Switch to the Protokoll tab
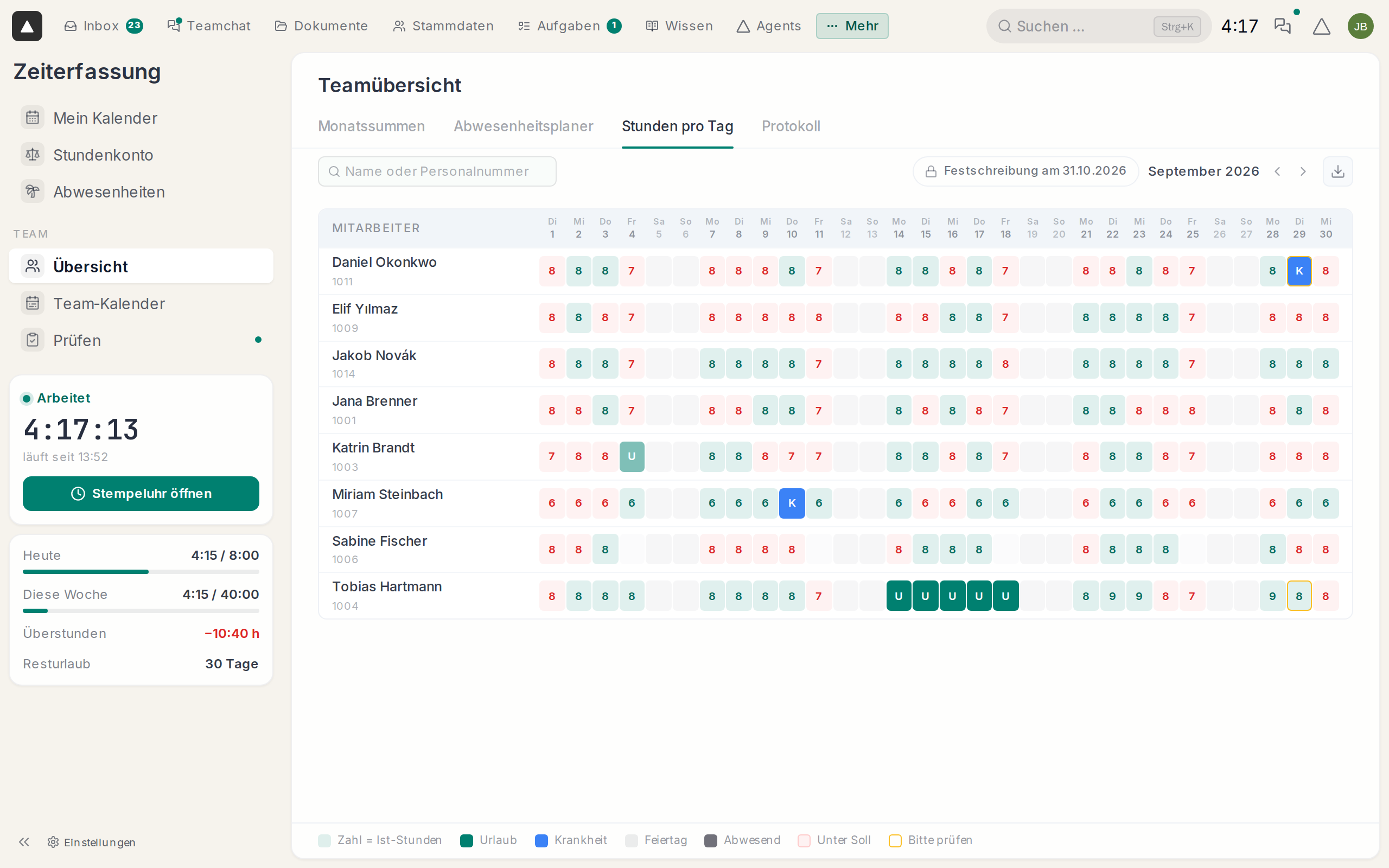This screenshot has height=868, width=1389. pyautogui.click(x=791, y=126)
